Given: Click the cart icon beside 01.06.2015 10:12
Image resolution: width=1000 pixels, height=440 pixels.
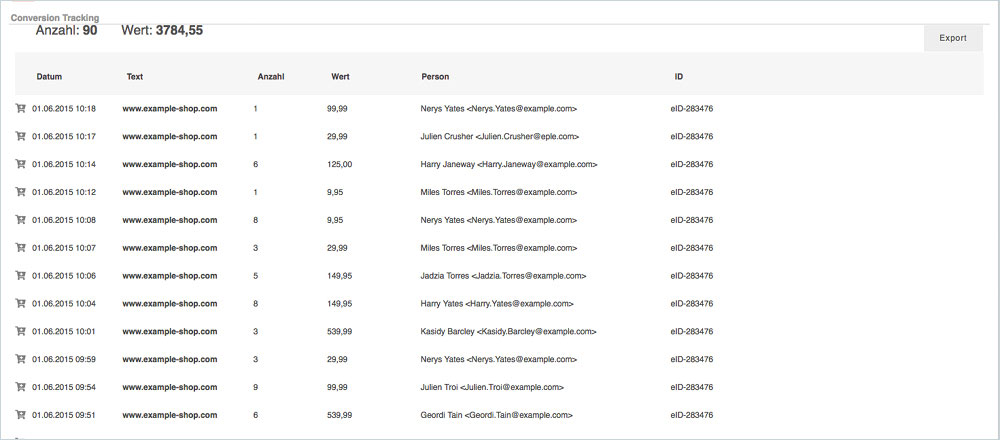Looking at the screenshot, I should (20, 192).
